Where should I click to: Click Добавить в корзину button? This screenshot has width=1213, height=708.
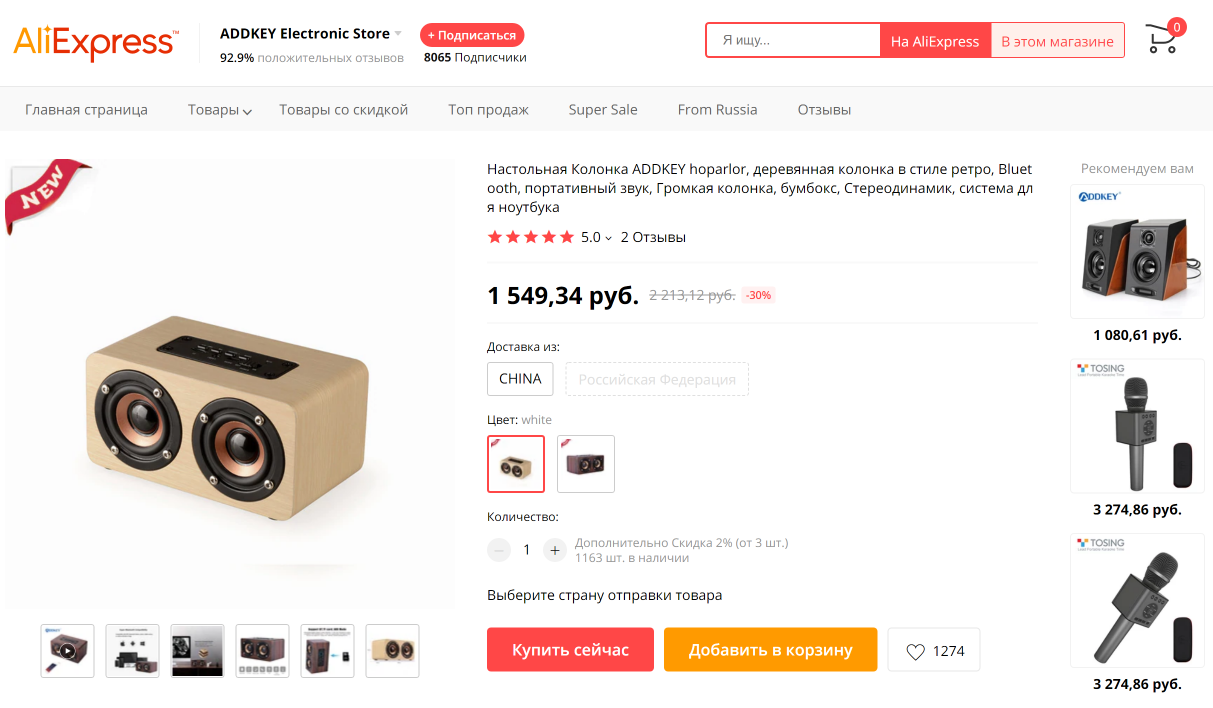pyautogui.click(x=770, y=650)
